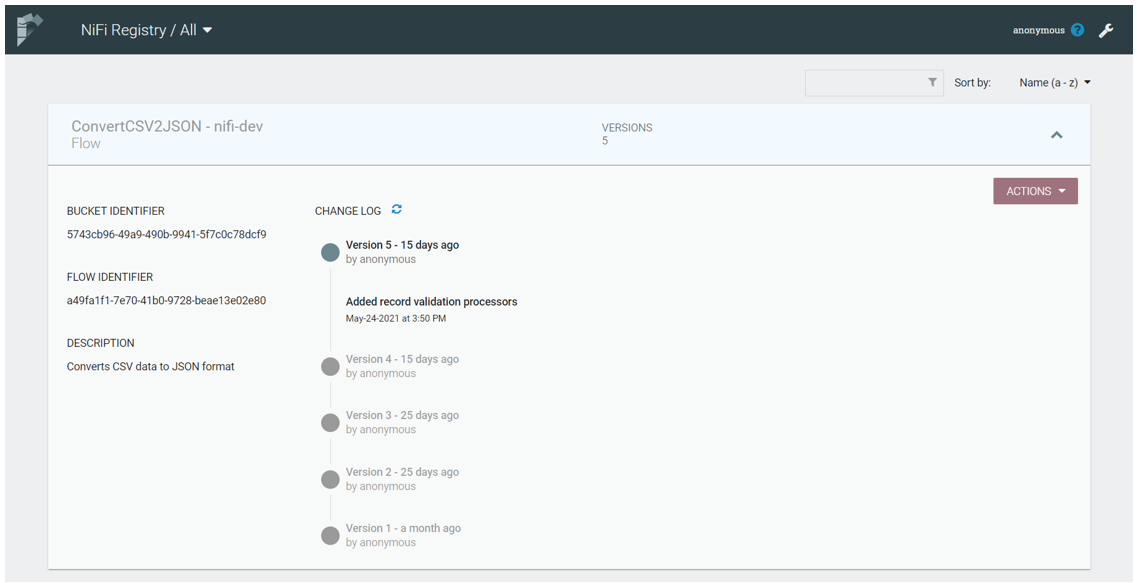
Task: Click the CHANGE LOG heading
Action: pyautogui.click(x=348, y=211)
